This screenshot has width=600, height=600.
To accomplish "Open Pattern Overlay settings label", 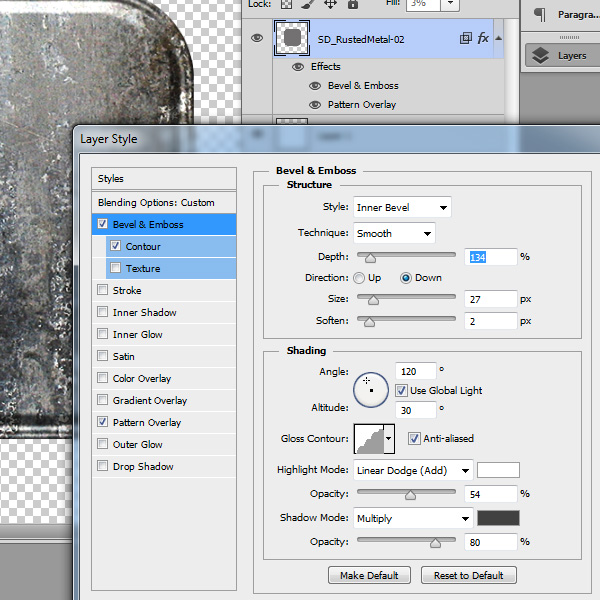I will click(x=147, y=422).
